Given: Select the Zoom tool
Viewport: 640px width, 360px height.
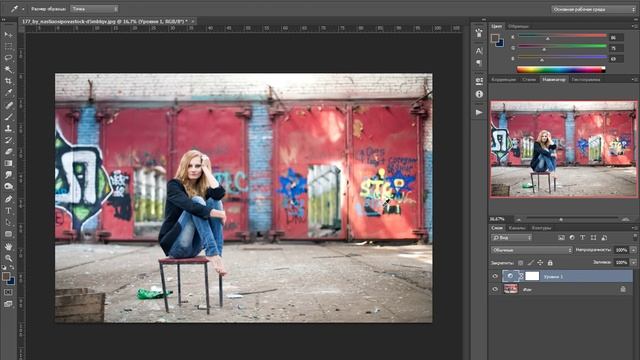Looking at the screenshot, I should tap(8, 258).
